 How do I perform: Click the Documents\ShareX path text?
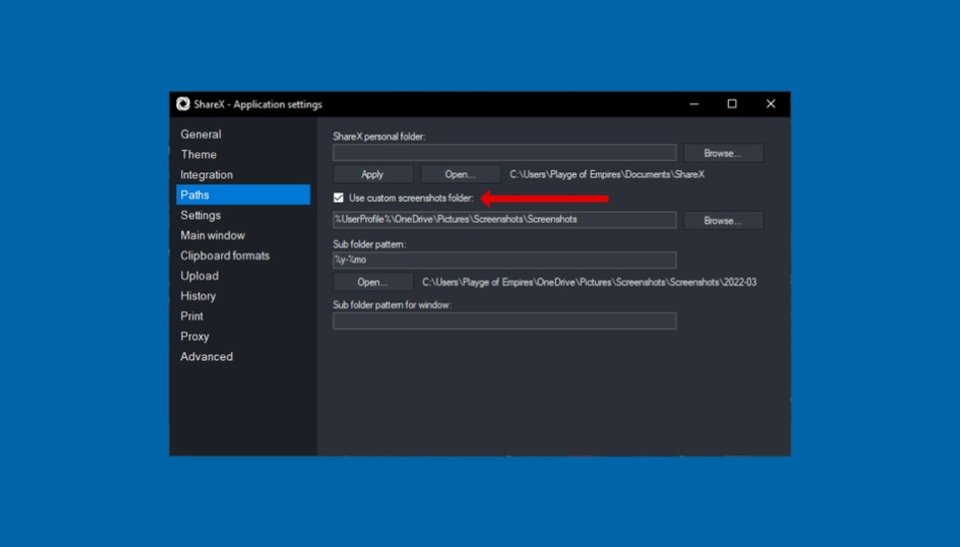pos(607,175)
